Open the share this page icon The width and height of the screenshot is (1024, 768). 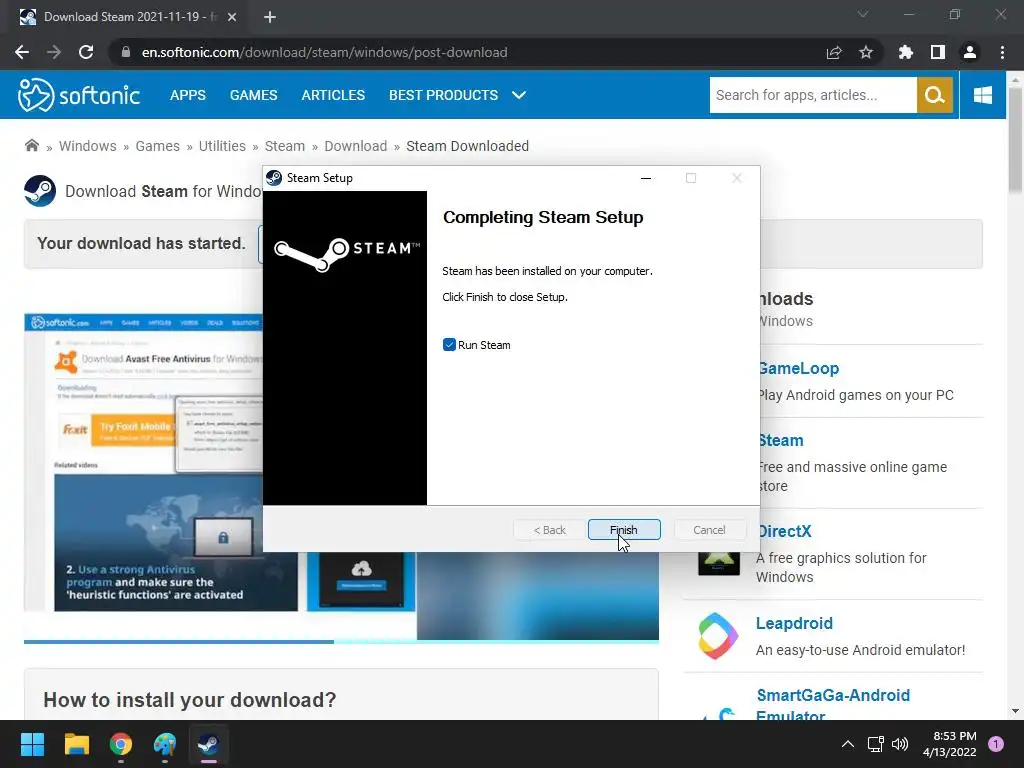click(834, 52)
